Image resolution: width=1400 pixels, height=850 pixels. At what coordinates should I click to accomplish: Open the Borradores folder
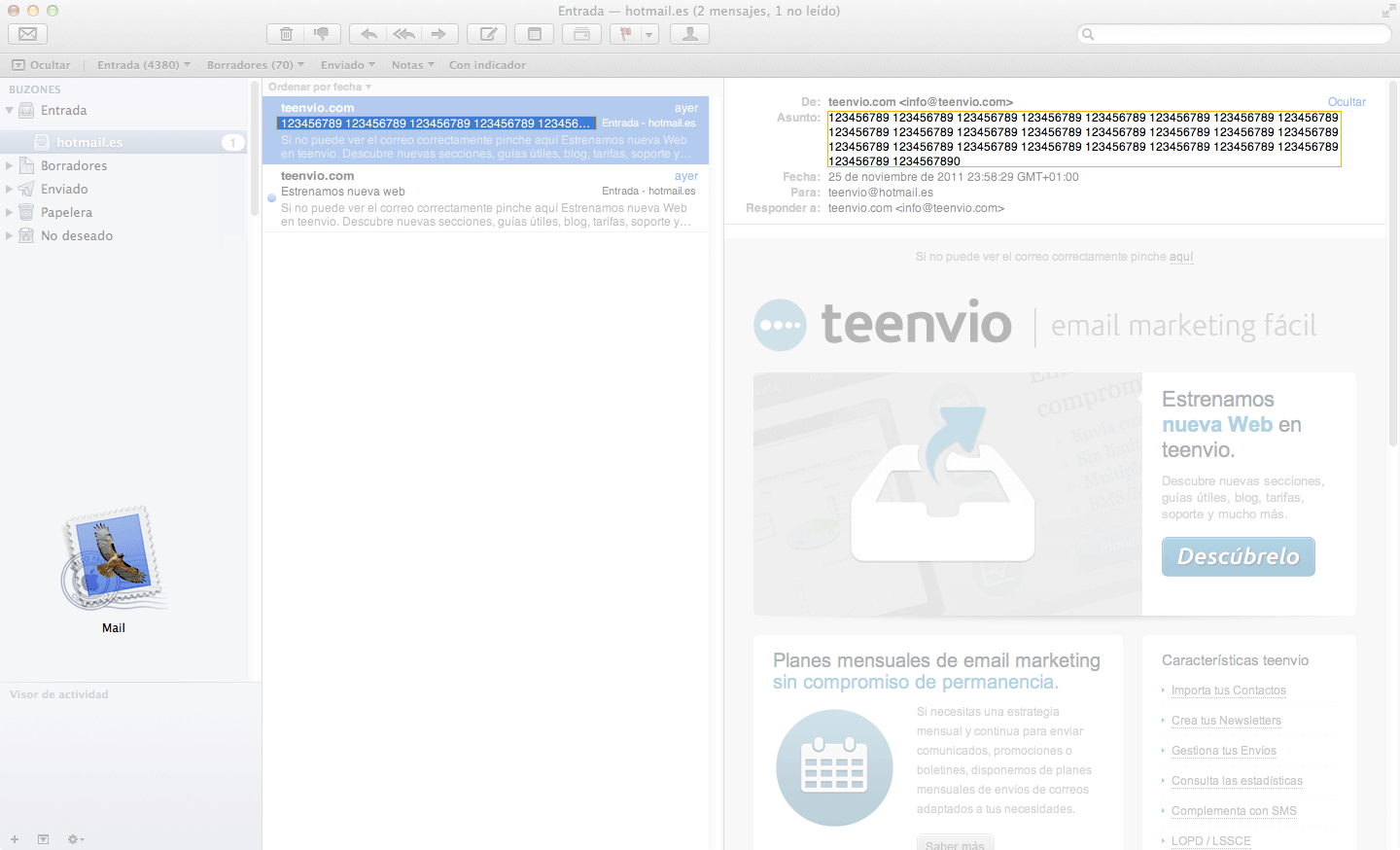tap(74, 165)
